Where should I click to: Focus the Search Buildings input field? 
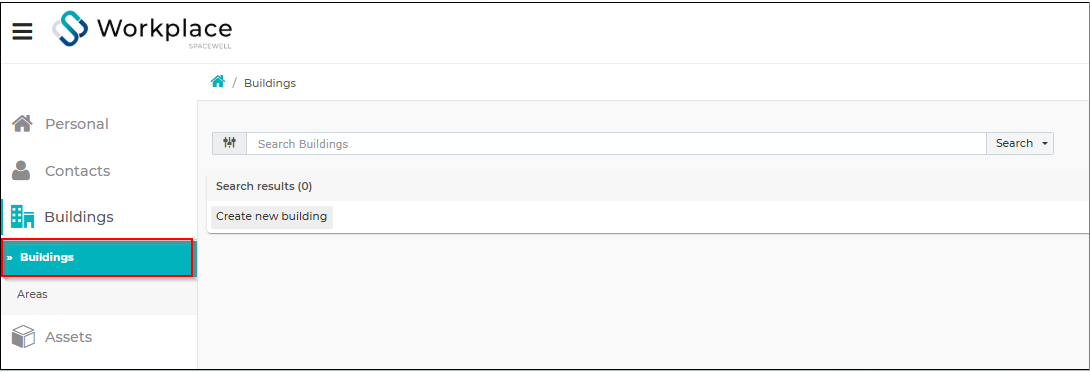(616, 143)
